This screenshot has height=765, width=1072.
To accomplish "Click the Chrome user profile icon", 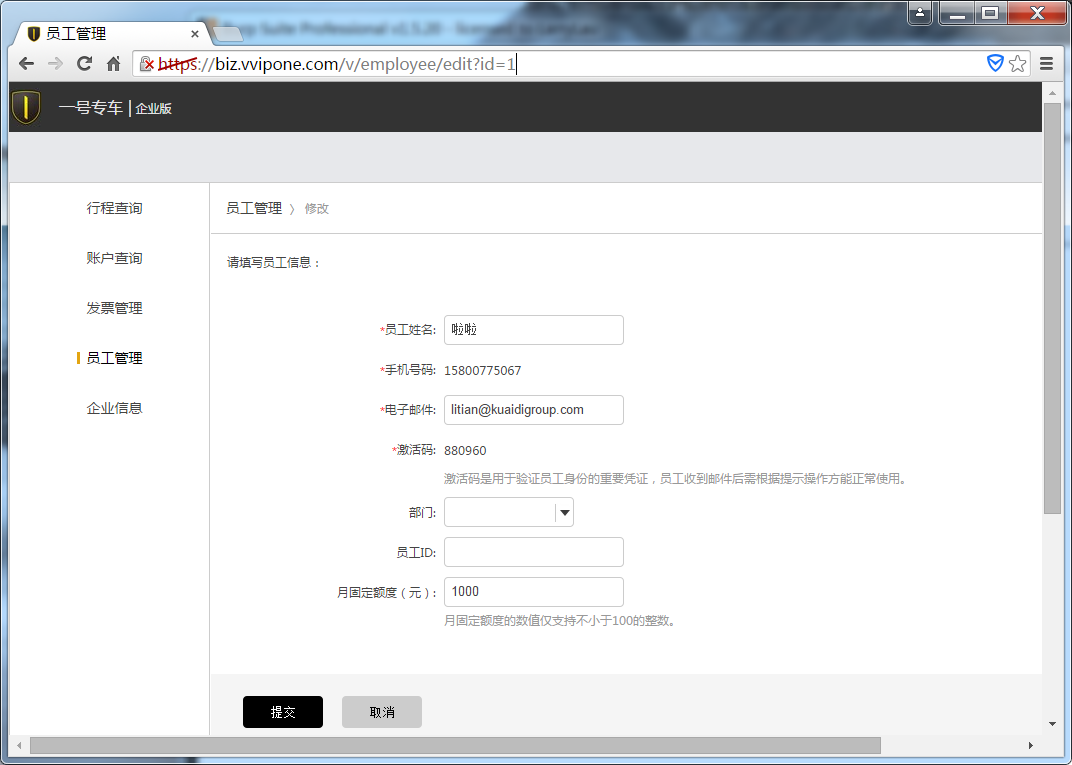I will pyautogui.click(x=920, y=12).
